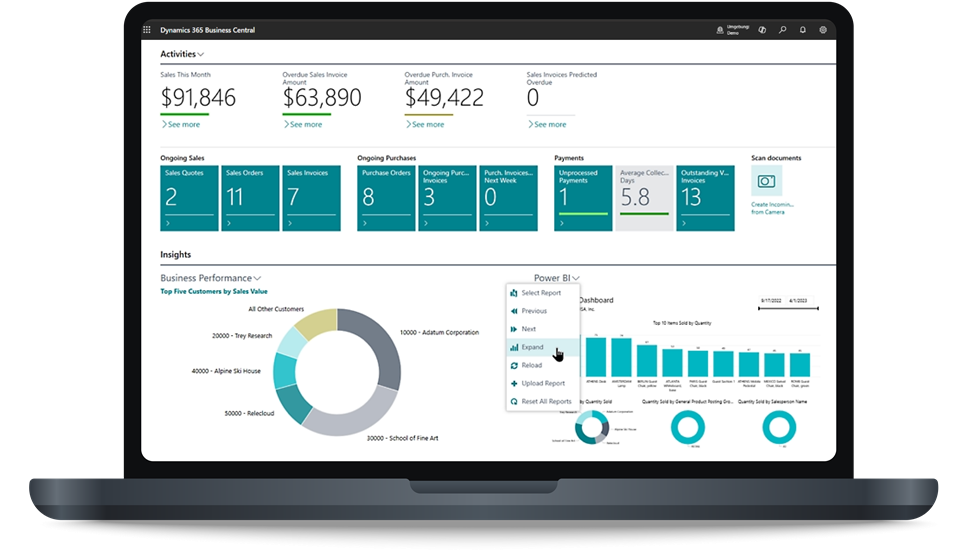Open the Sales Invoices tile showing 7
960x551 pixels.
tap(312, 198)
